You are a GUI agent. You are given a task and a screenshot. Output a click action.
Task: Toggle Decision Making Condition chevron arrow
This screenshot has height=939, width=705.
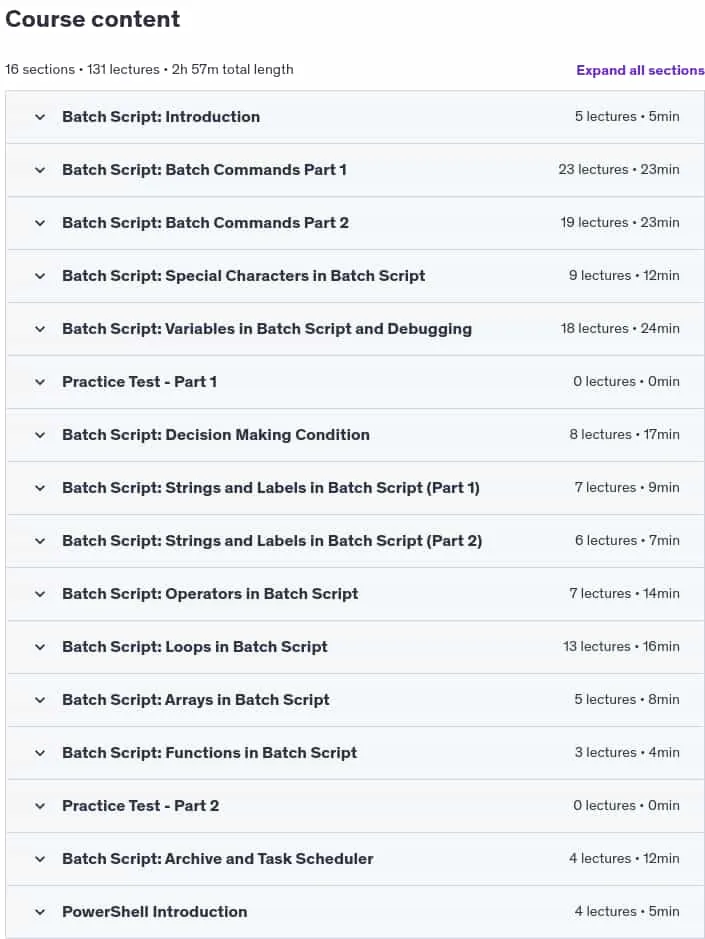click(40, 435)
